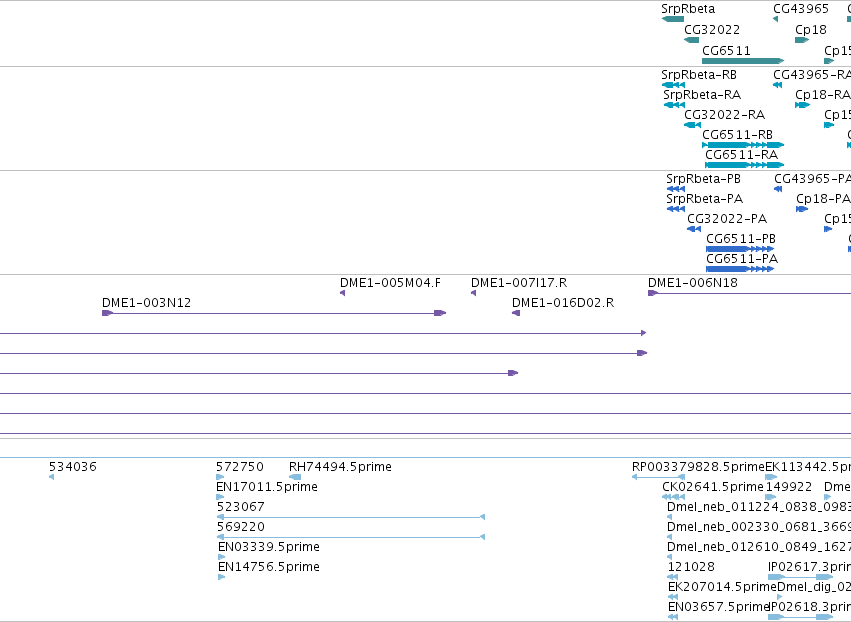The width and height of the screenshot is (851, 622).
Task: Select the 121028 feature label
Action: click(x=691, y=567)
